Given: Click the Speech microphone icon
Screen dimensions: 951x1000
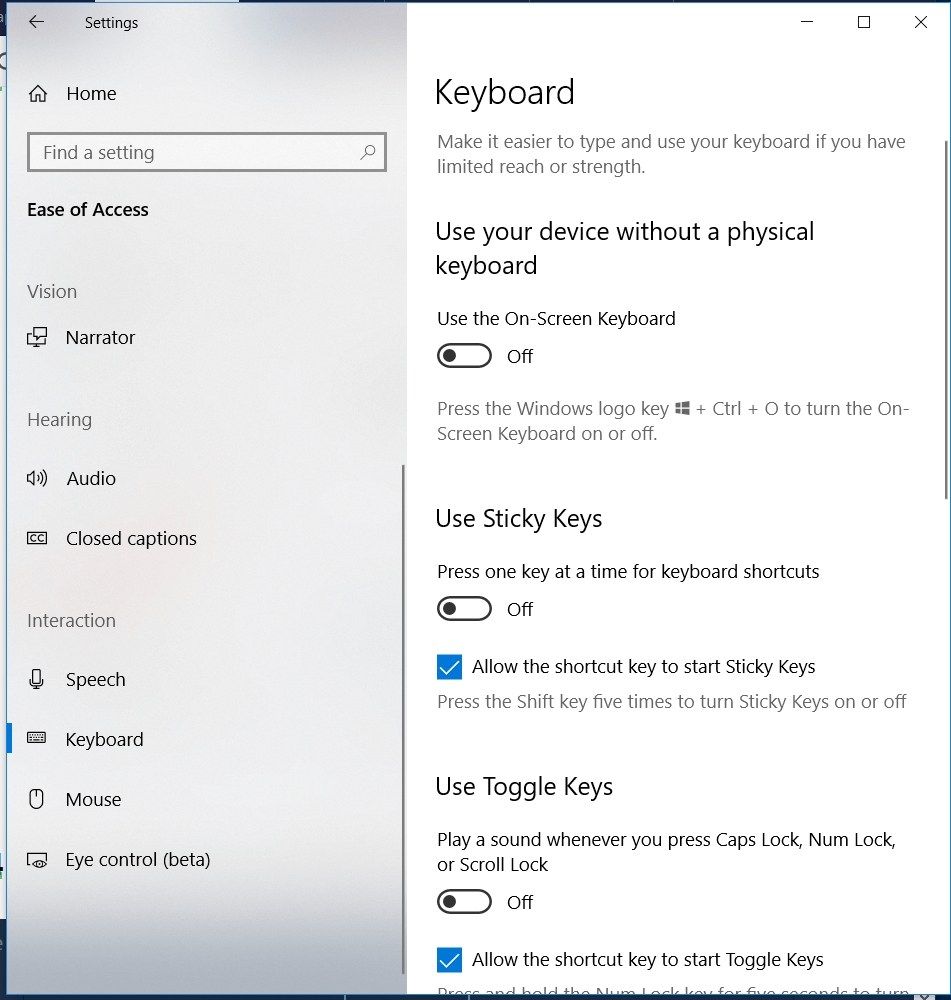Looking at the screenshot, I should tap(37, 679).
